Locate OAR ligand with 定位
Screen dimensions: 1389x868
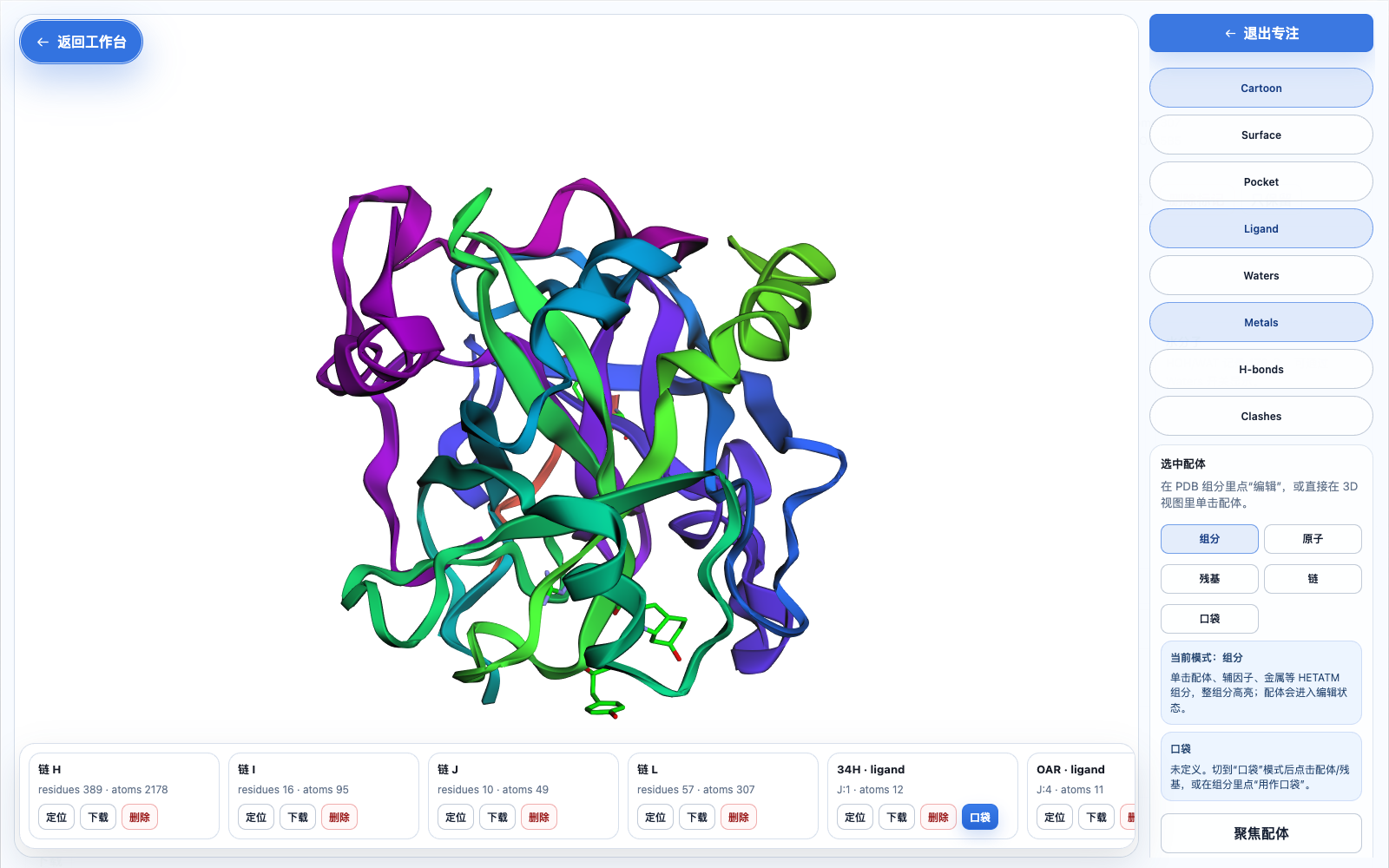pos(1055,817)
